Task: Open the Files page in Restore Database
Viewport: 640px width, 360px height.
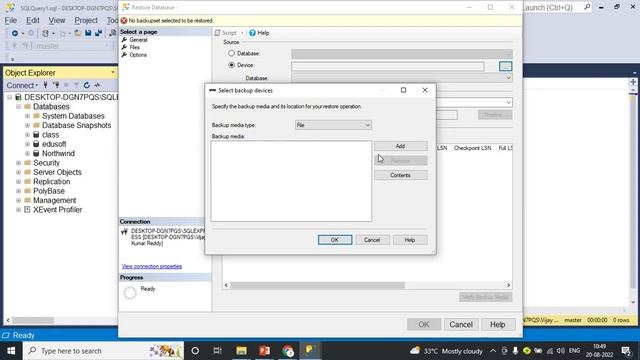Action: [134, 47]
